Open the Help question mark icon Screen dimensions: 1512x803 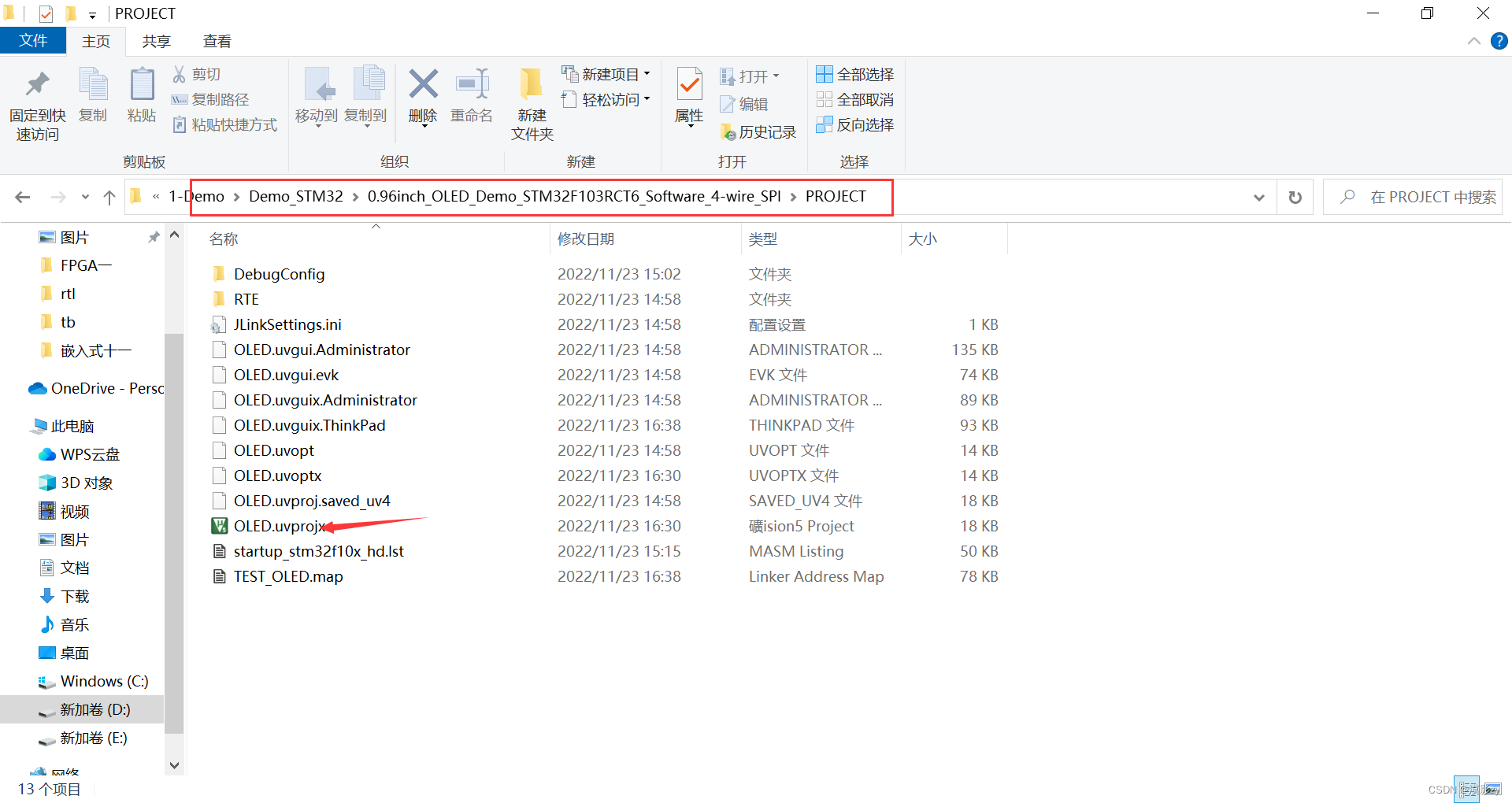[1499, 41]
